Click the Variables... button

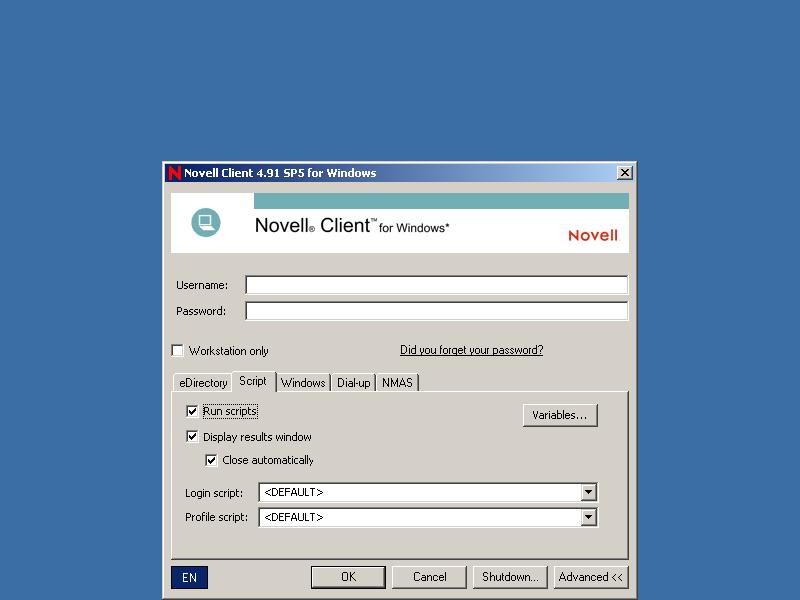coord(560,415)
